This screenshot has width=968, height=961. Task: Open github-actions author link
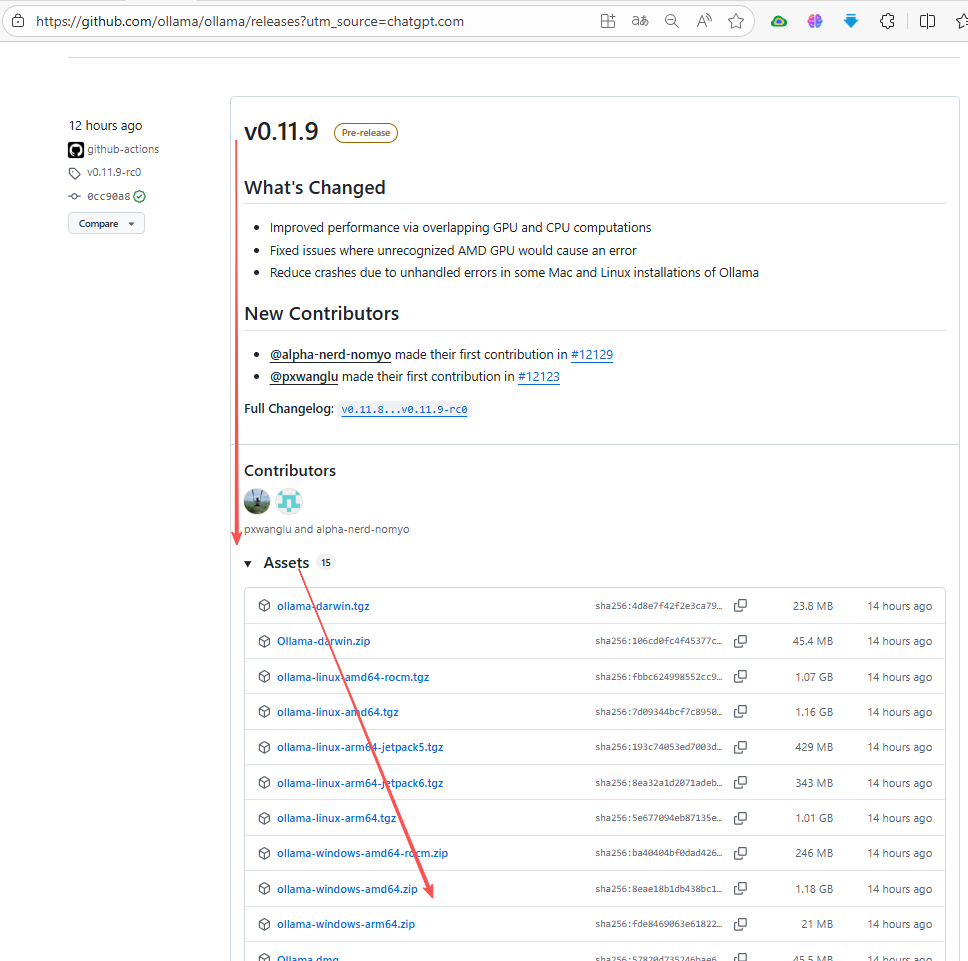(123, 149)
